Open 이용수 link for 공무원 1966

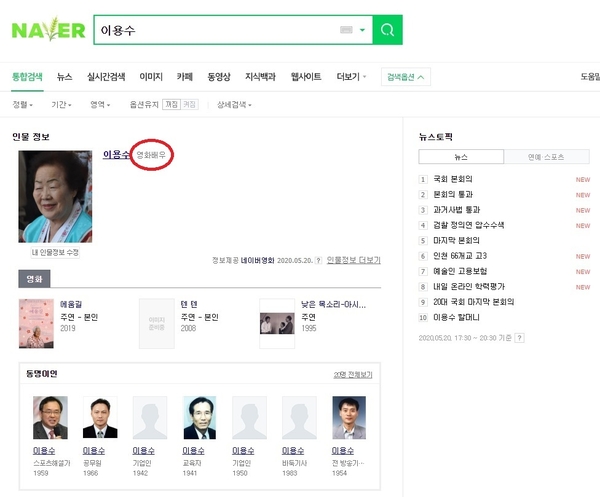[x=94, y=451]
